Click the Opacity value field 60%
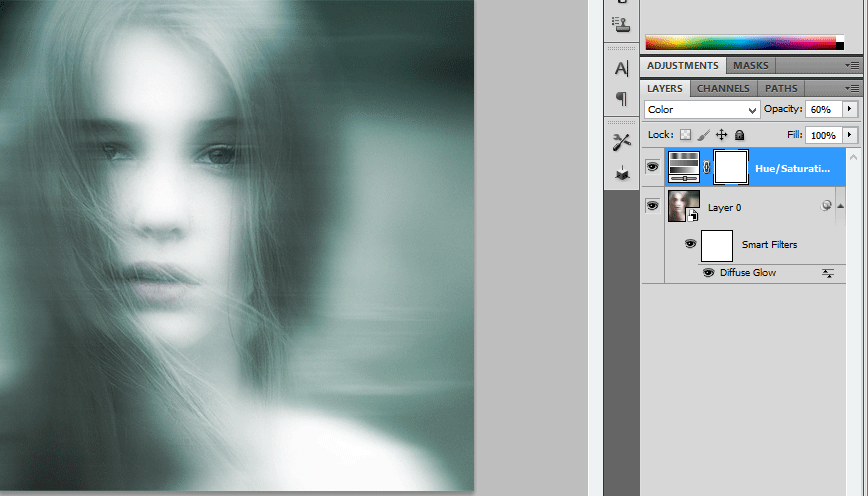 824,109
